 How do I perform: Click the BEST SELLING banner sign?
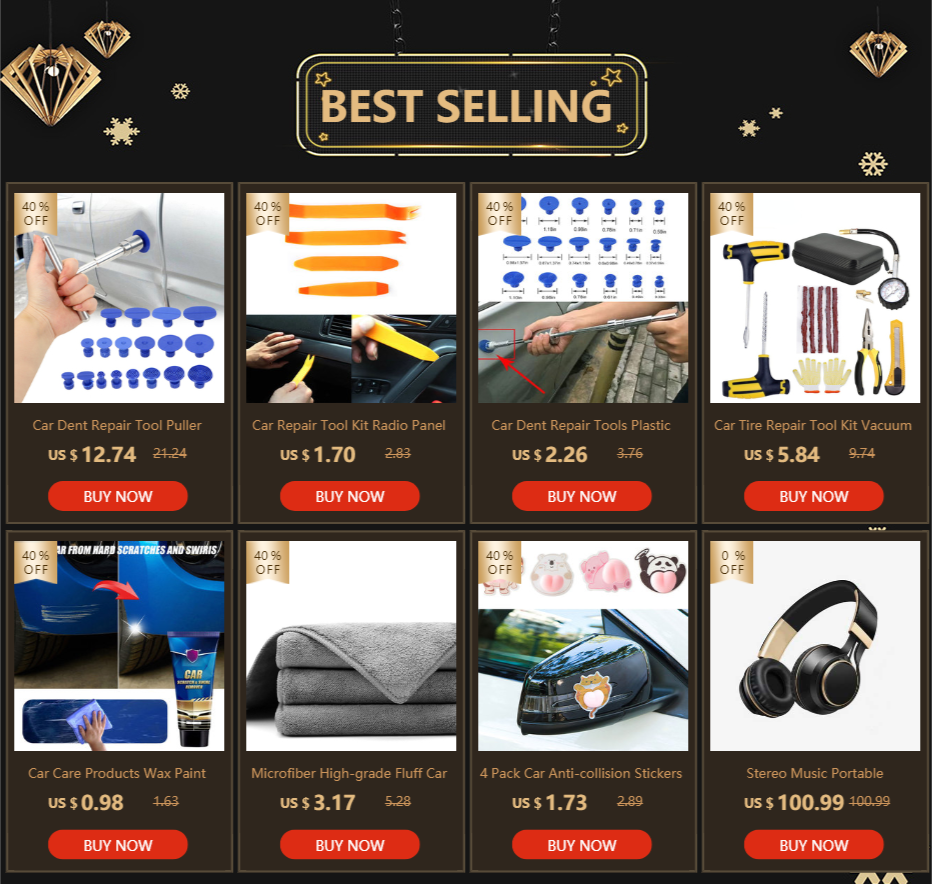click(471, 105)
